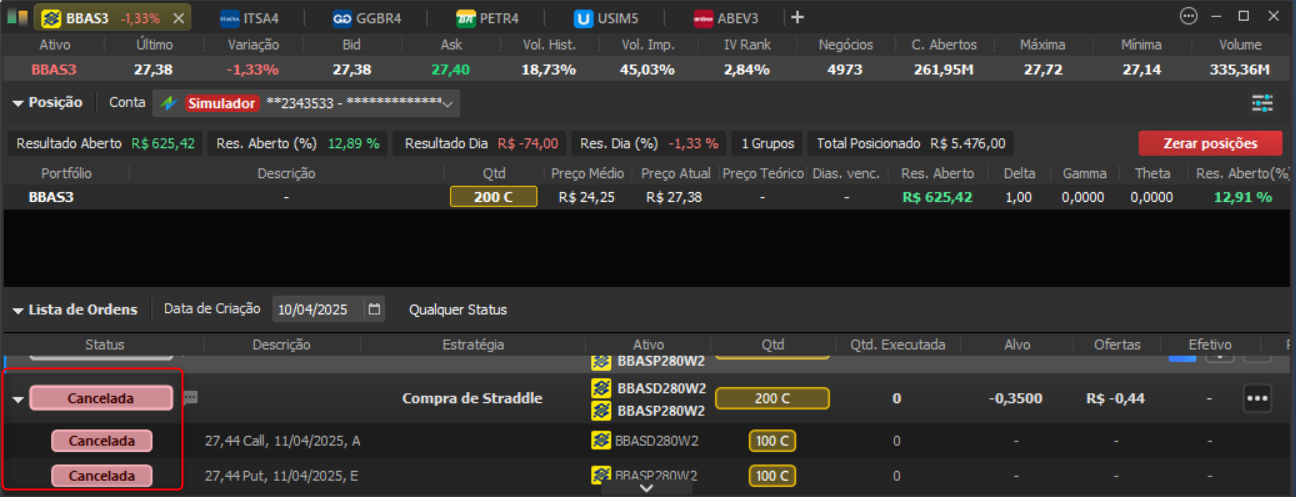Click the Banco do Brasil logo on BBAS3 tab
1296x497 pixels.
[x=50, y=18]
